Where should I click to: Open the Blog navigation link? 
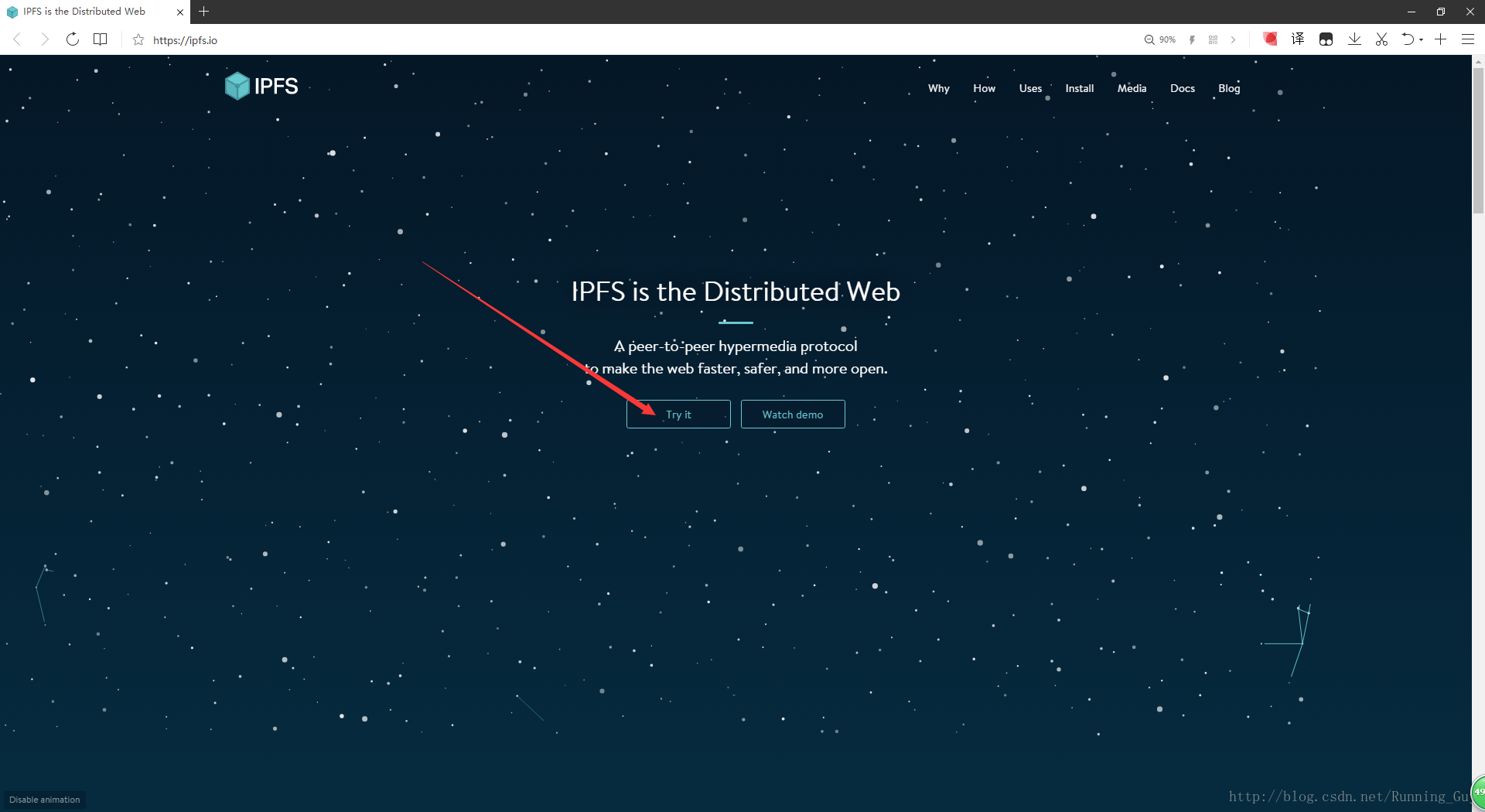pos(1229,88)
